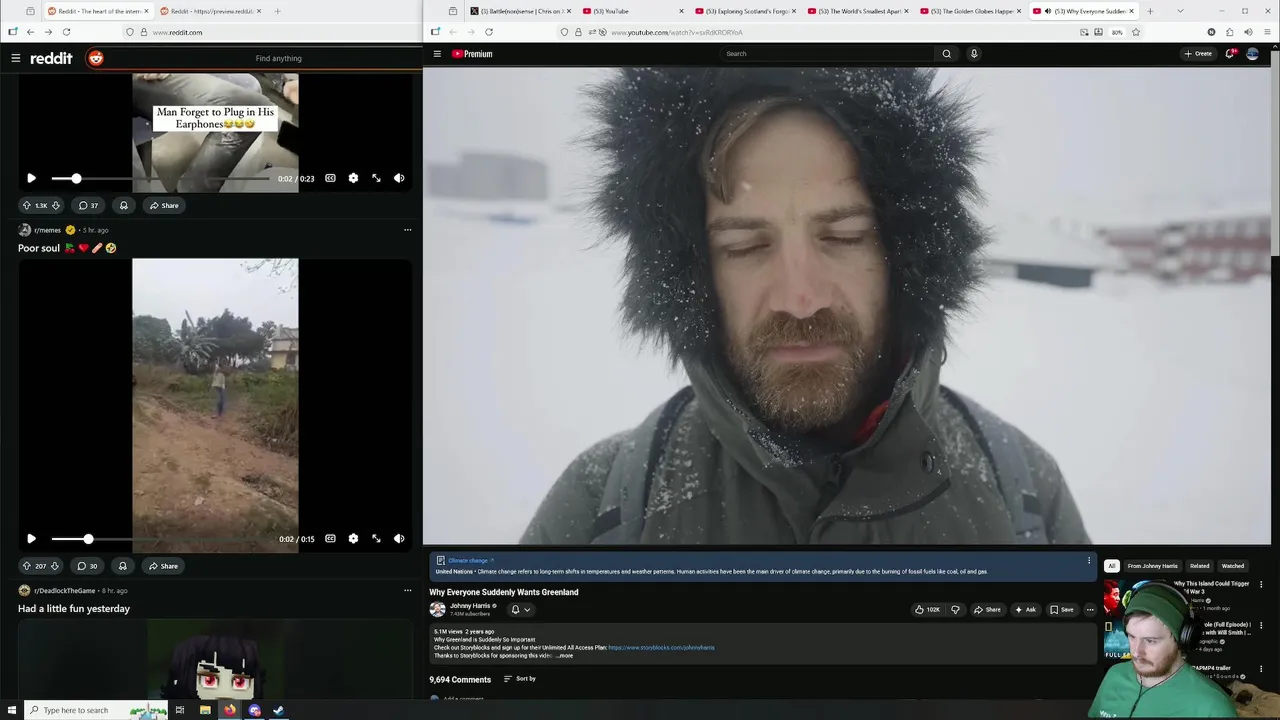Viewport: 1280px width, 720px height.
Task: Open the YouTube guide menu
Action: point(437,54)
